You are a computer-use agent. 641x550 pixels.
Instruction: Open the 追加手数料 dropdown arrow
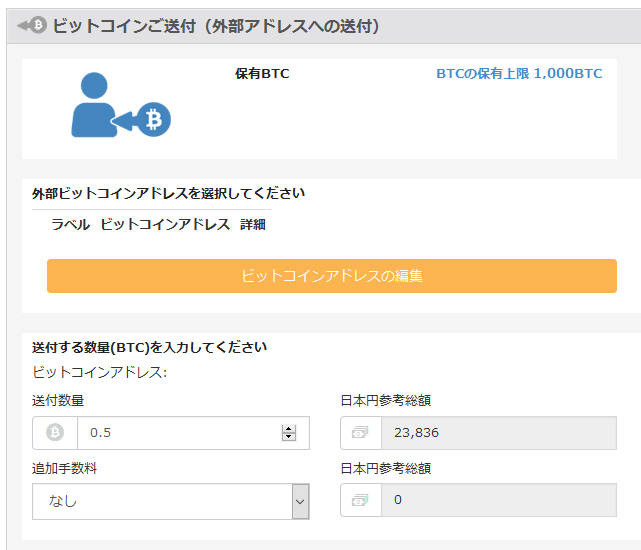coord(300,501)
